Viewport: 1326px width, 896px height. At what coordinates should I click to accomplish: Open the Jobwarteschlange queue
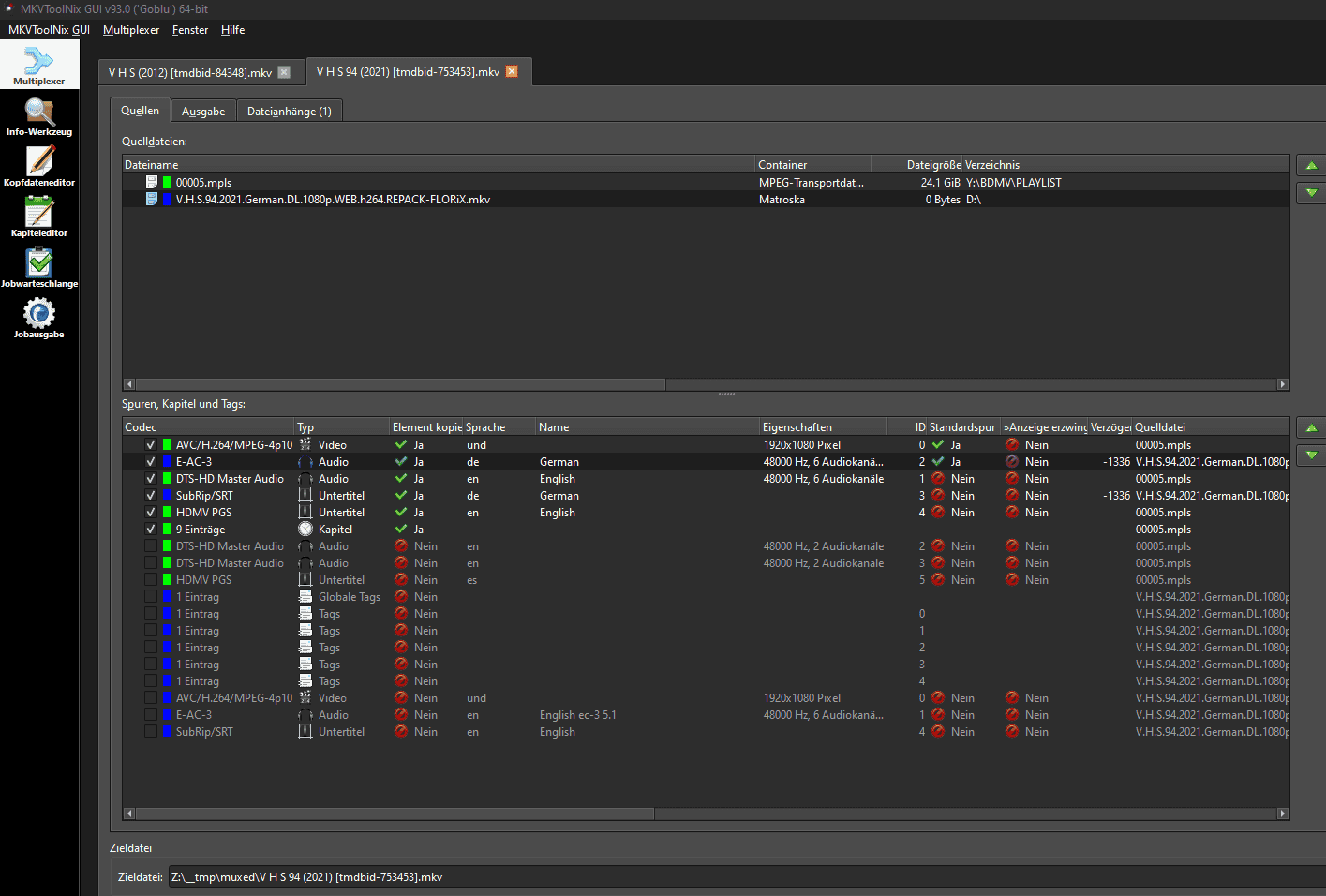38,268
